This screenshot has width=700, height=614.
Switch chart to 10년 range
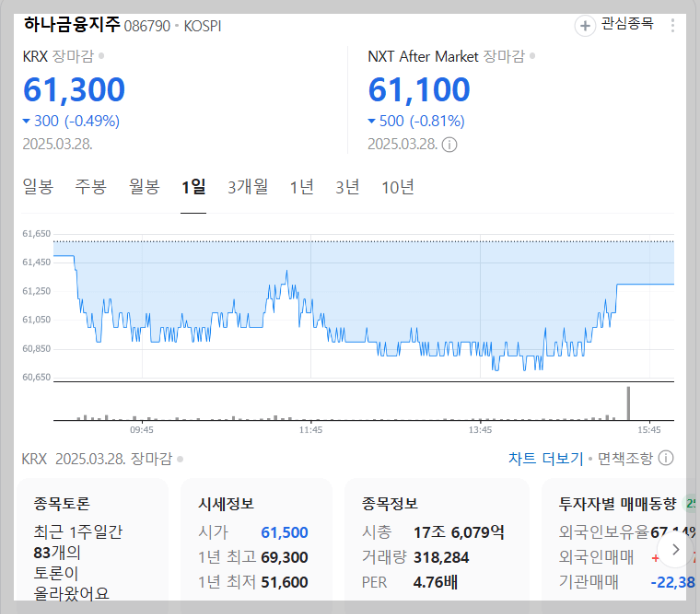point(397,187)
